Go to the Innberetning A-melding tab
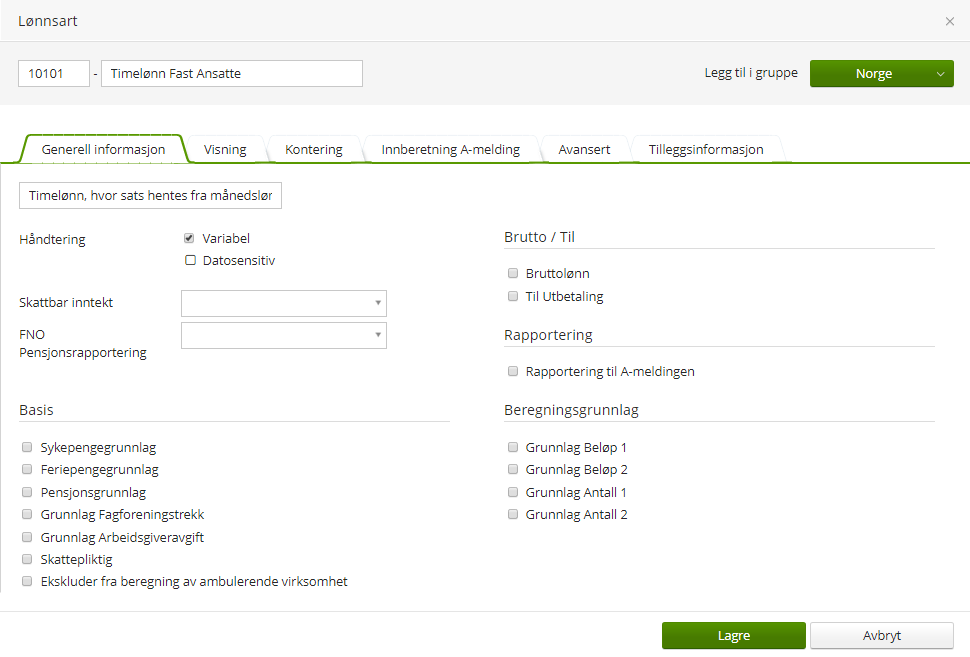970x657 pixels. pyautogui.click(x=450, y=150)
